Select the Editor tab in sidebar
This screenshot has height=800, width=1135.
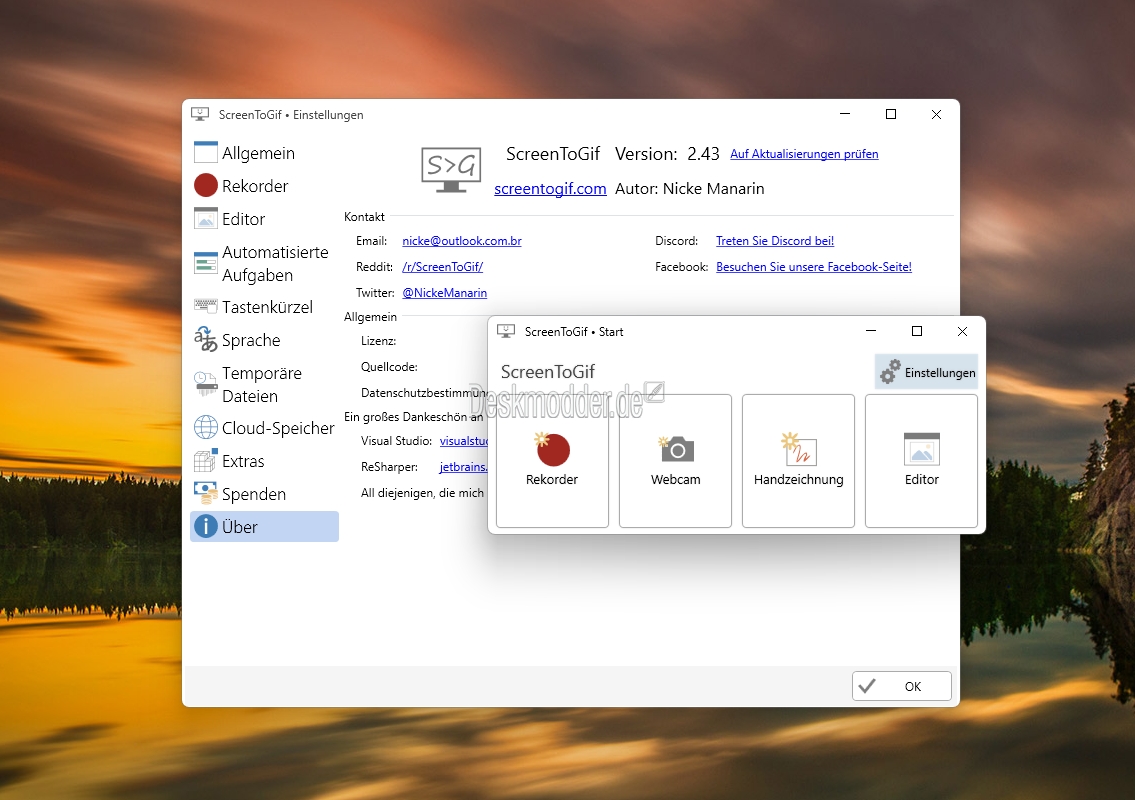click(243, 219)
